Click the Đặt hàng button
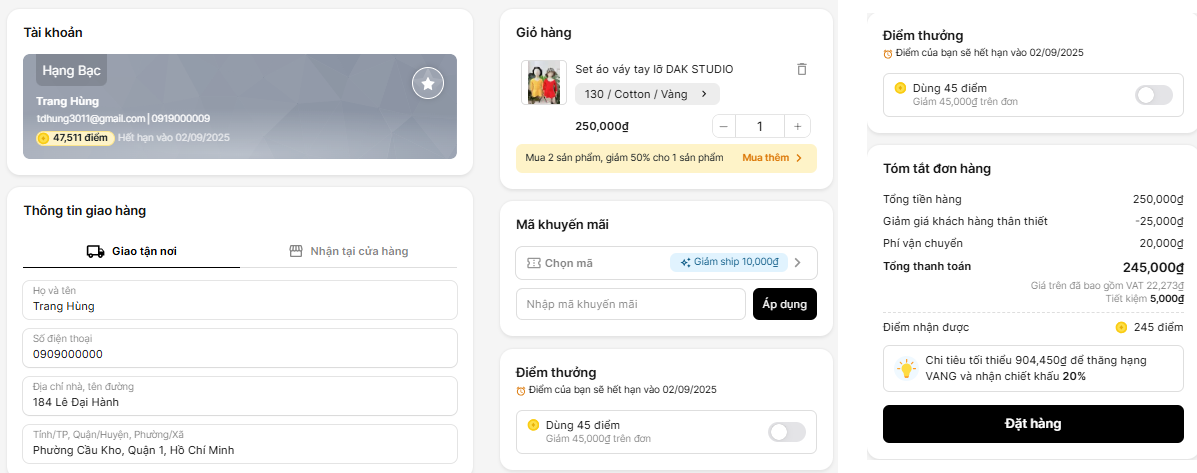This screenshot has height=473, width=1197. coord(1033,424)
